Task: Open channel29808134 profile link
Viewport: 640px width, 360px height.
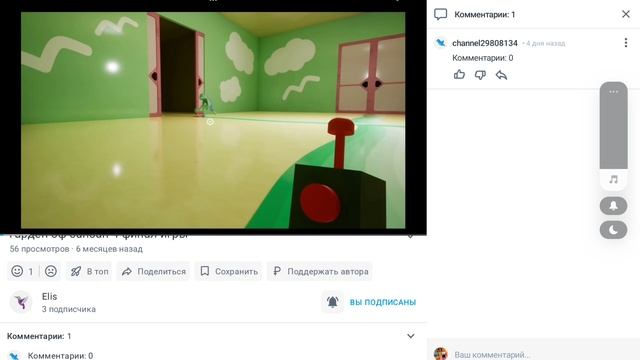Action: [x=484, y=43]
